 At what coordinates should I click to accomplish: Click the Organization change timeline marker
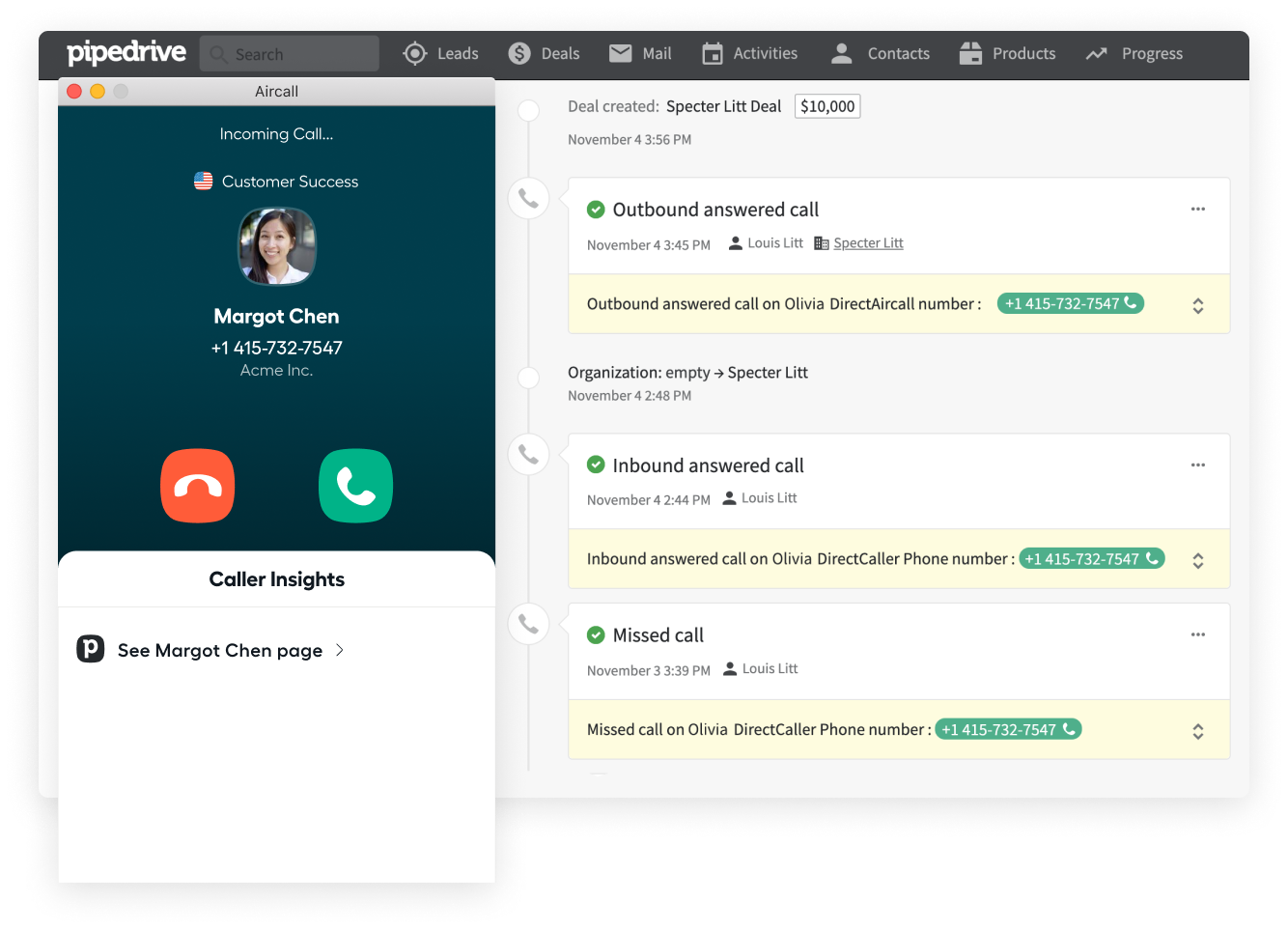pyautogui.click(x=529, y=378)
